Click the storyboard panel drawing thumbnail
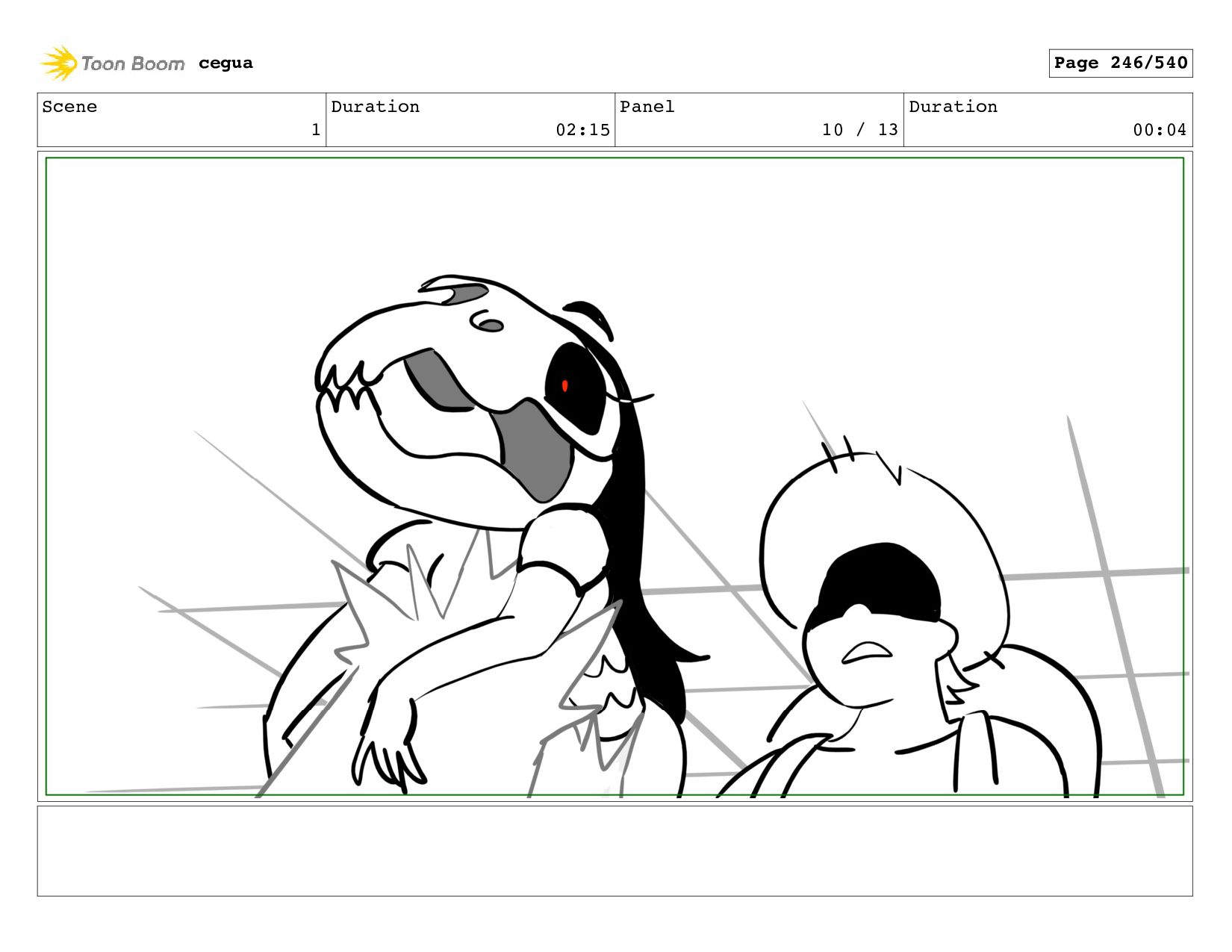 pos(615,476)
